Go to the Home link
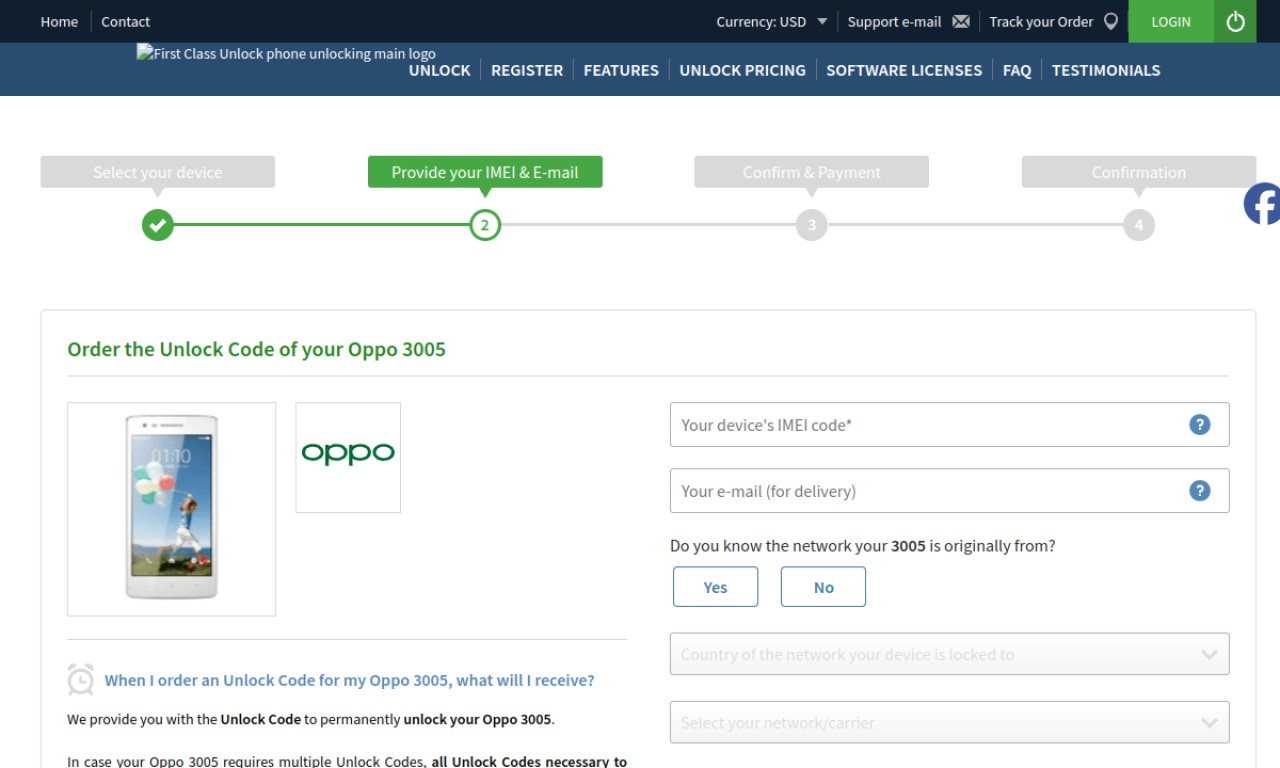 click(59, 21)
